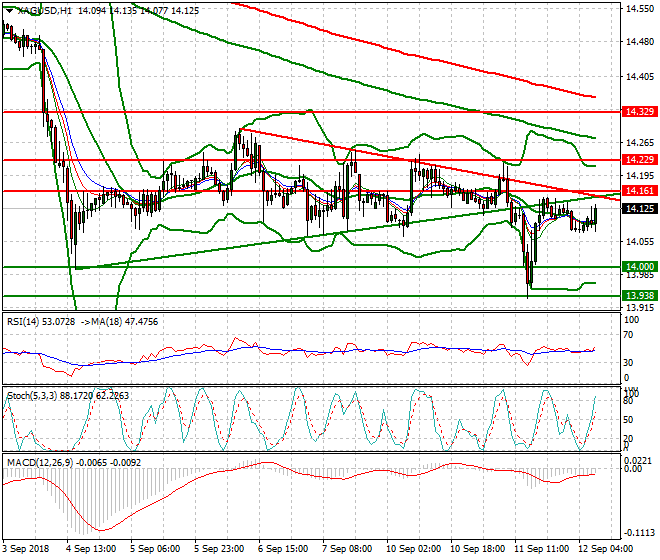
Task: Click the Stochastic scale value 50
Action: (x=628, y=420)
